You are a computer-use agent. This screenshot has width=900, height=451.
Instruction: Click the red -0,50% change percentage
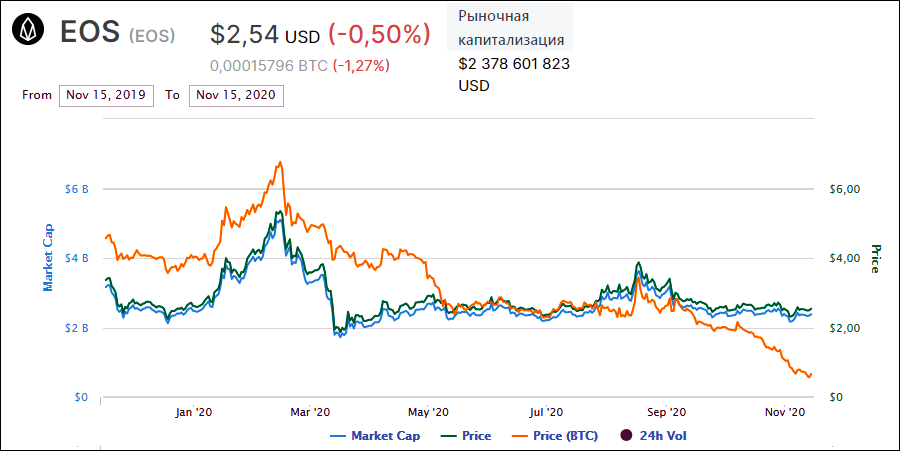tap(379, 34)
